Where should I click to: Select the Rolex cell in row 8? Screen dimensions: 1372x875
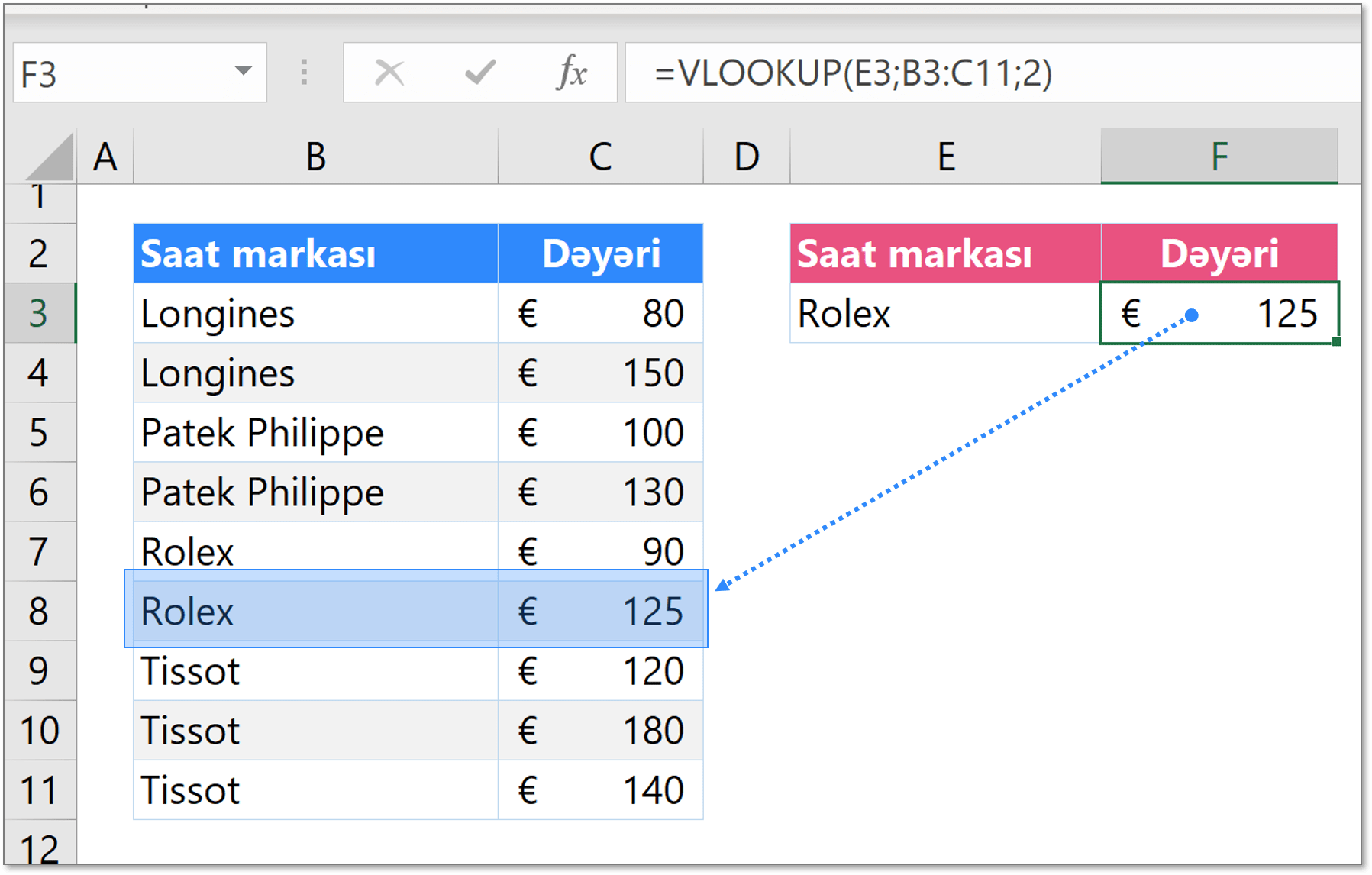tap(315, 611)
